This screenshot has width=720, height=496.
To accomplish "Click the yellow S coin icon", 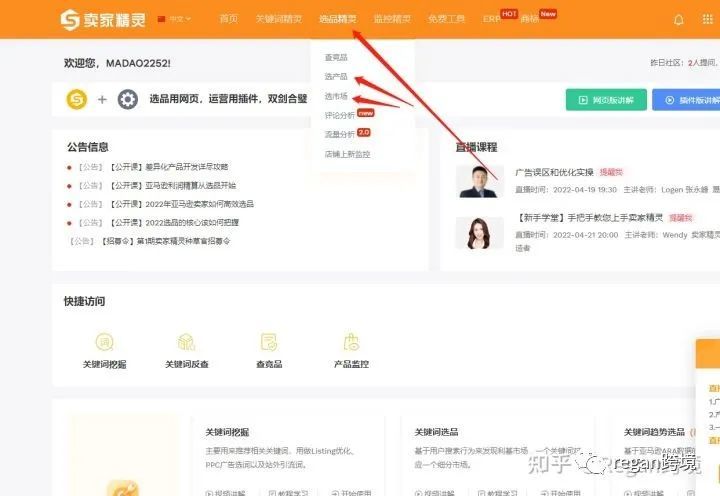I will pyautogui.click(x=77, y=99).
